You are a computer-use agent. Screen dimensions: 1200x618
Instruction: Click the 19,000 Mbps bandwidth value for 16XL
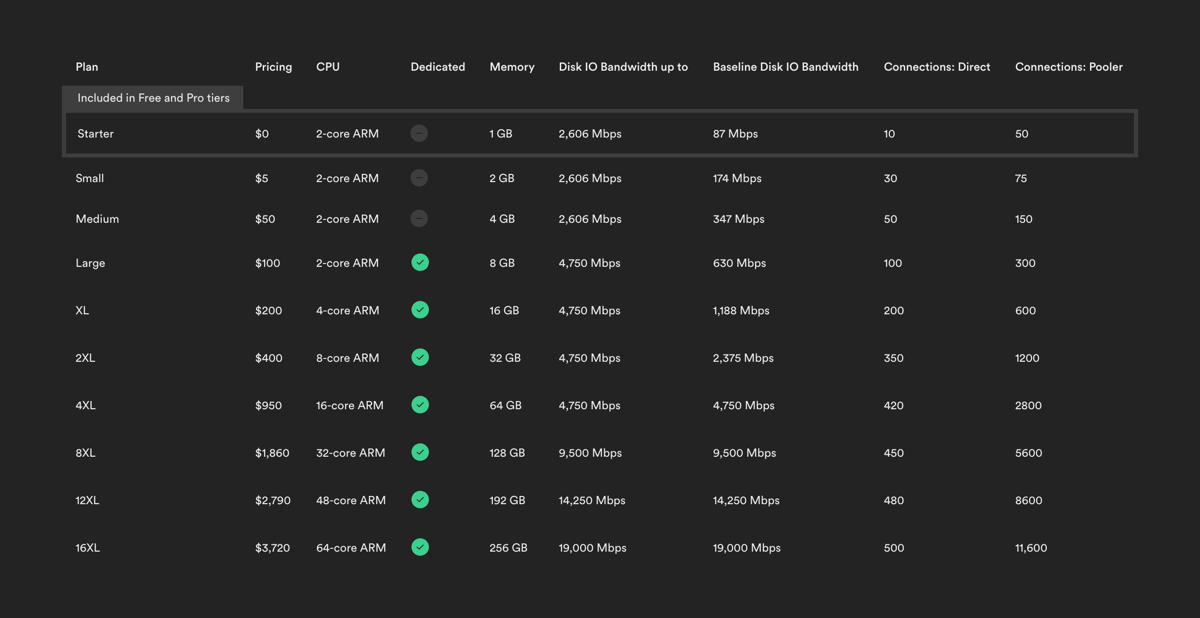[591, 547]
